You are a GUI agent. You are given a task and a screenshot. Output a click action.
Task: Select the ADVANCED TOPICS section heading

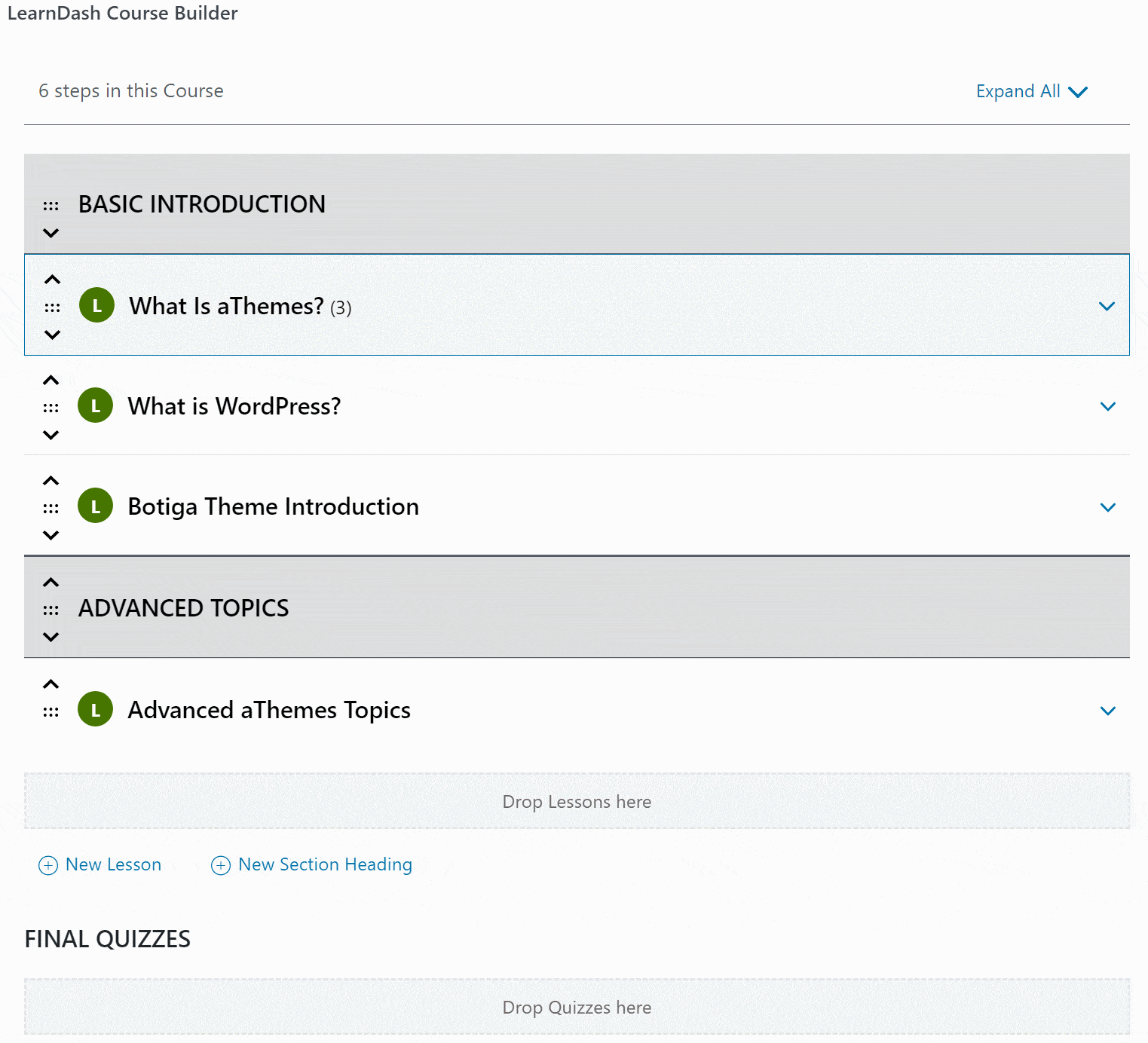(x=184, y=608)
